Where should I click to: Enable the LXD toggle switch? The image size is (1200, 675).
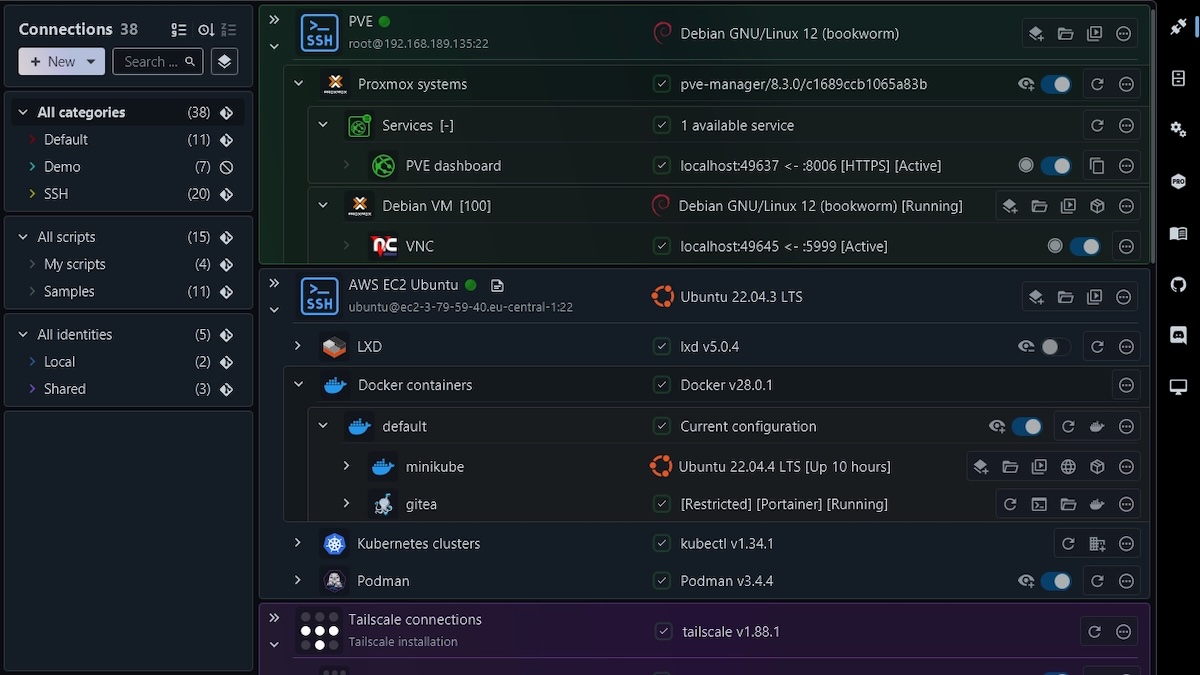(x=1055, y=347)
